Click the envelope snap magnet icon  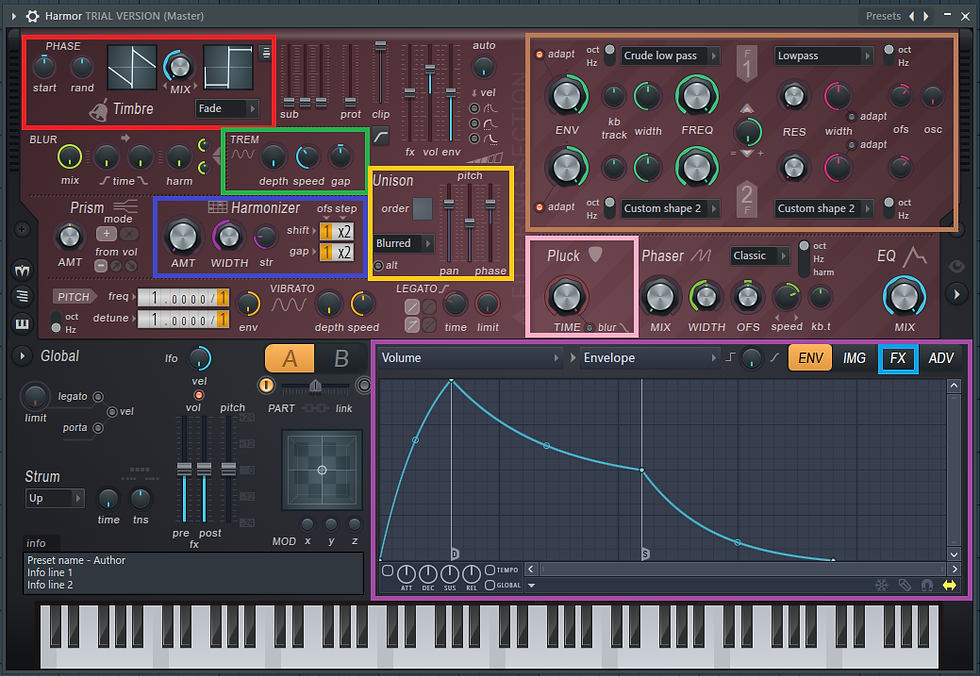coord(927,585)
